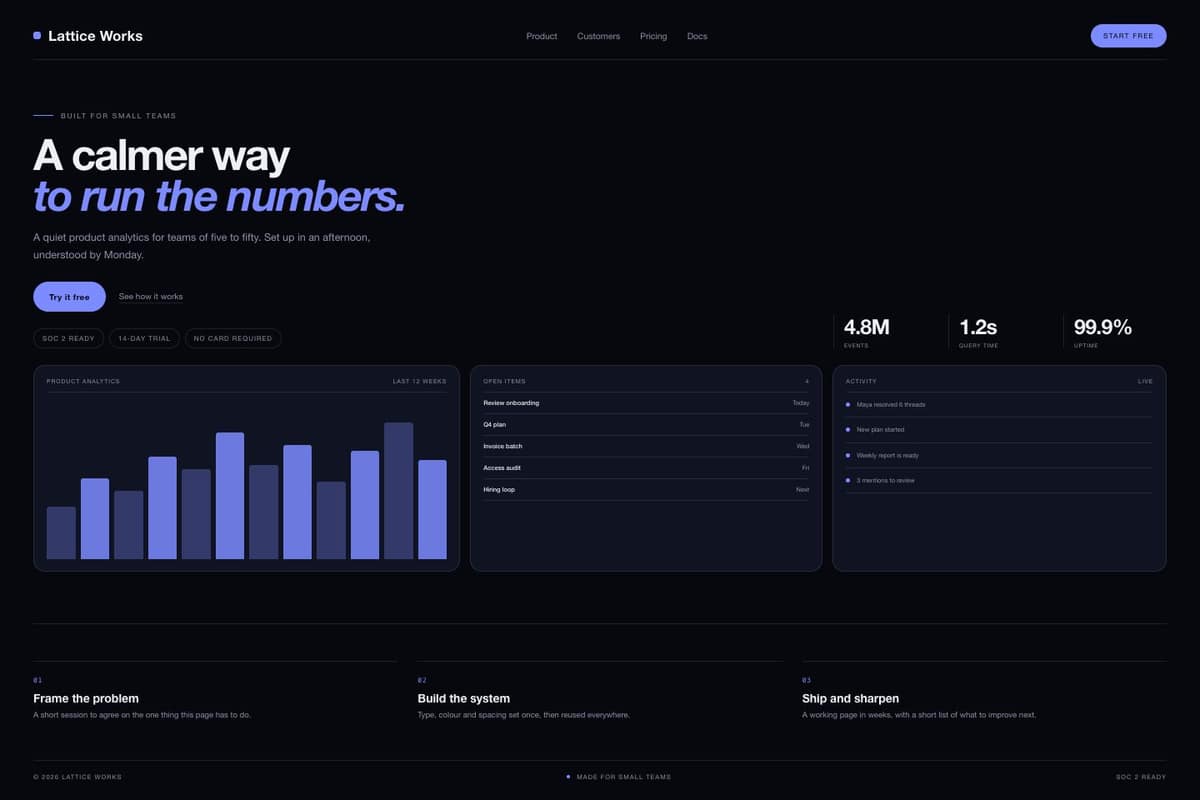
Task: Open the Pricing page link
Action: point(653,36)
